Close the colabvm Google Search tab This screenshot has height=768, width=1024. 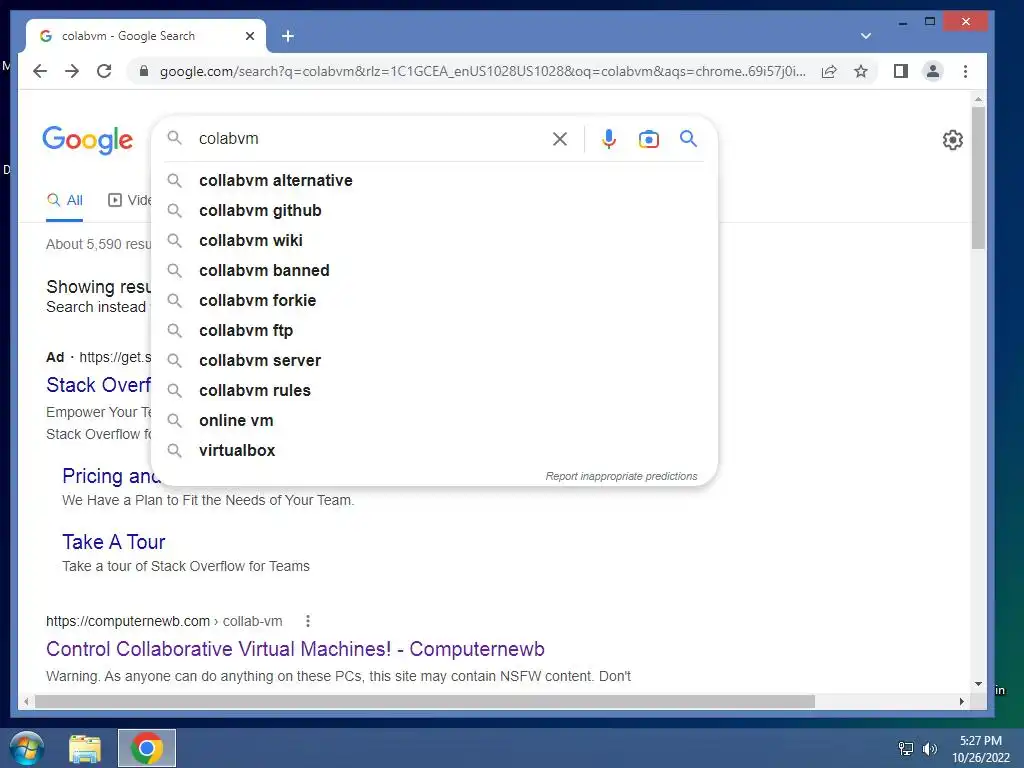(x=249, y=36)
